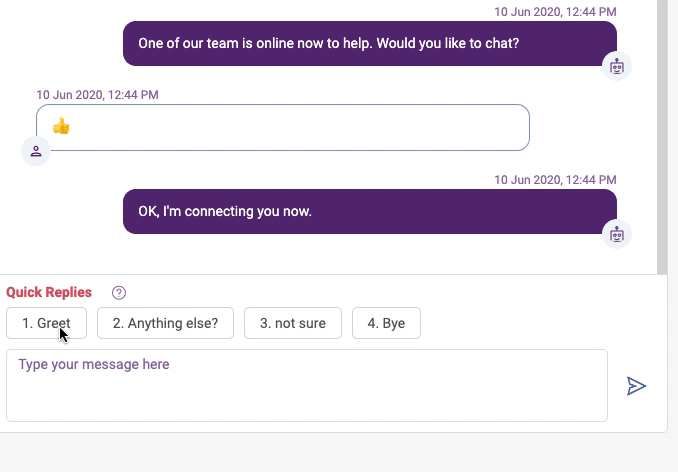Click the bot avatar beside the connecting message
Viewport: 678px width, 472px height.
[617, 234]
